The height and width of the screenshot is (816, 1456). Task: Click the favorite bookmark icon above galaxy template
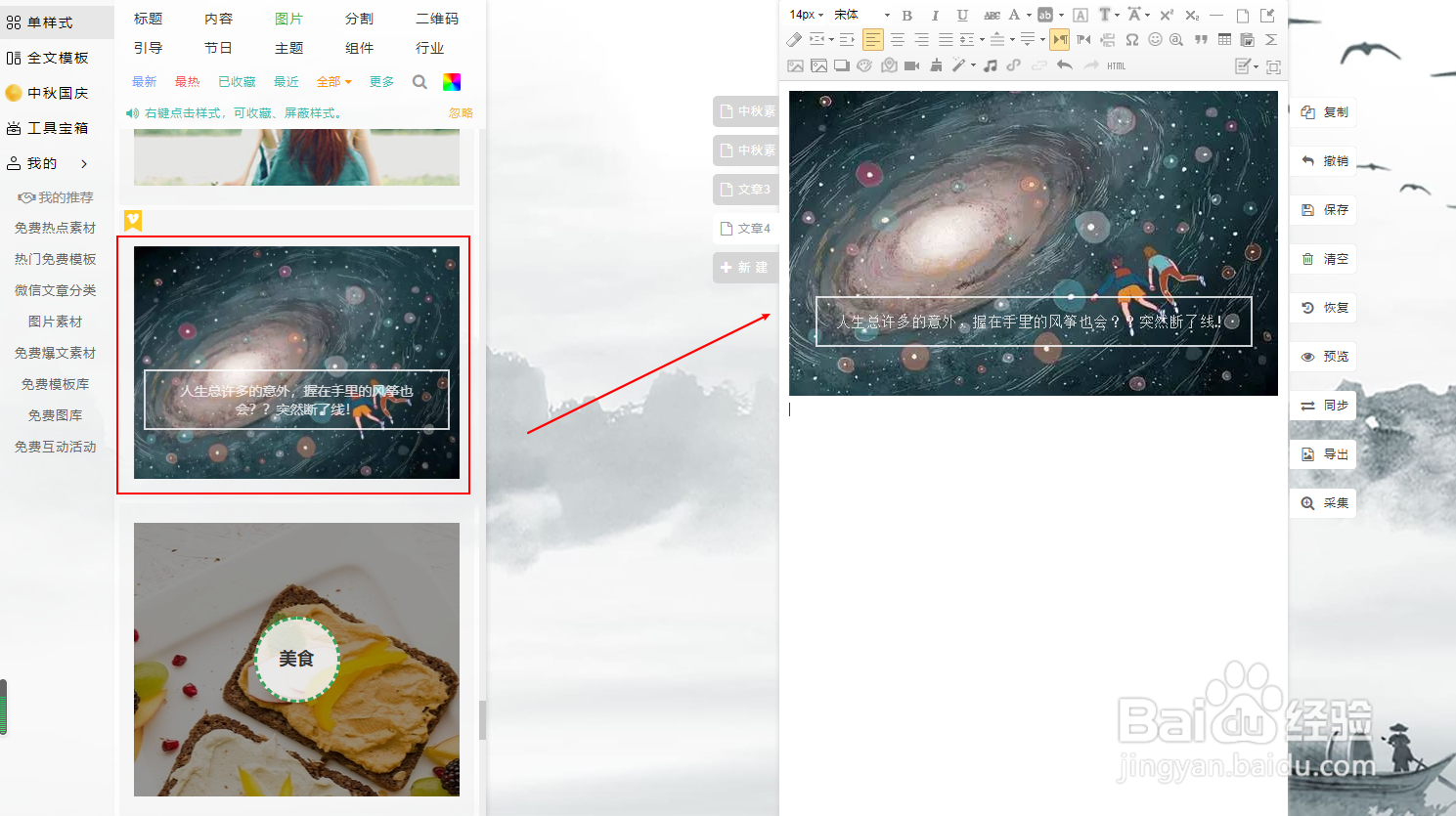click(133, 221)
